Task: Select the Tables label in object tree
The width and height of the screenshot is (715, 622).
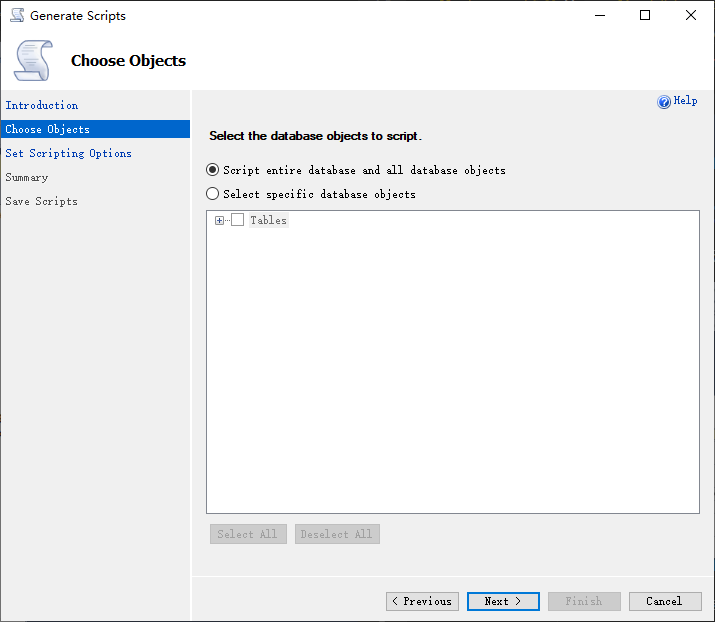Action: click(x=268, y=220)
